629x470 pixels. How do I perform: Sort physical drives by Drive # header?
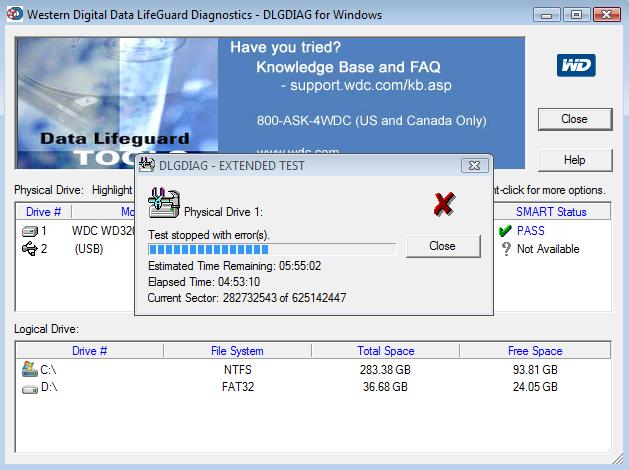[x=43, y=211]
